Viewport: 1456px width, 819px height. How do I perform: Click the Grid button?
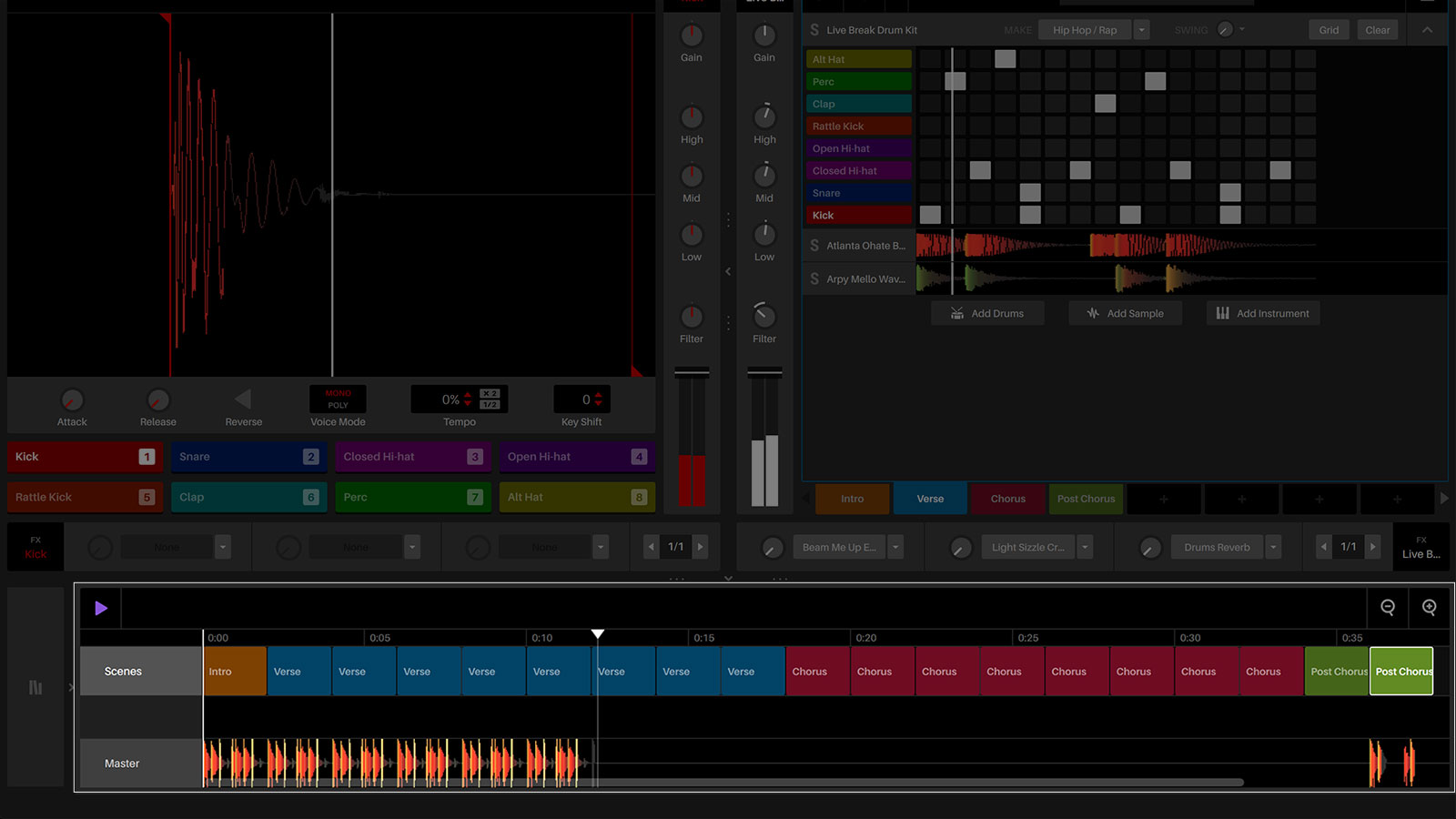click(x=1329, y=30)
